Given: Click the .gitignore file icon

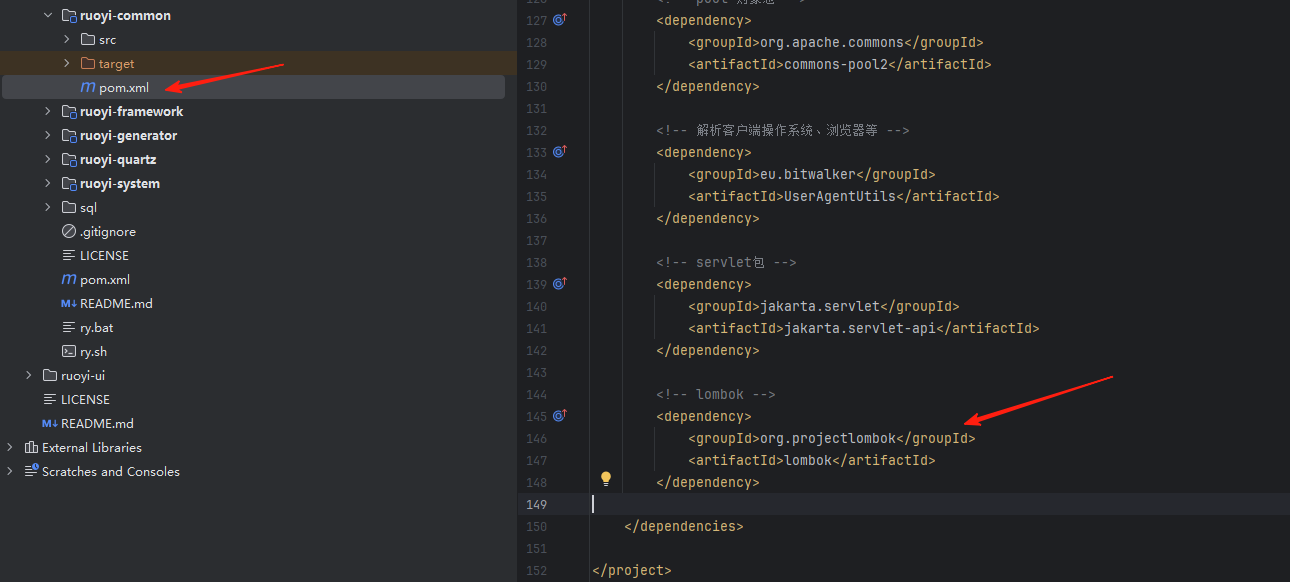Looking at the screenshot, I should (x=69, y=231).
